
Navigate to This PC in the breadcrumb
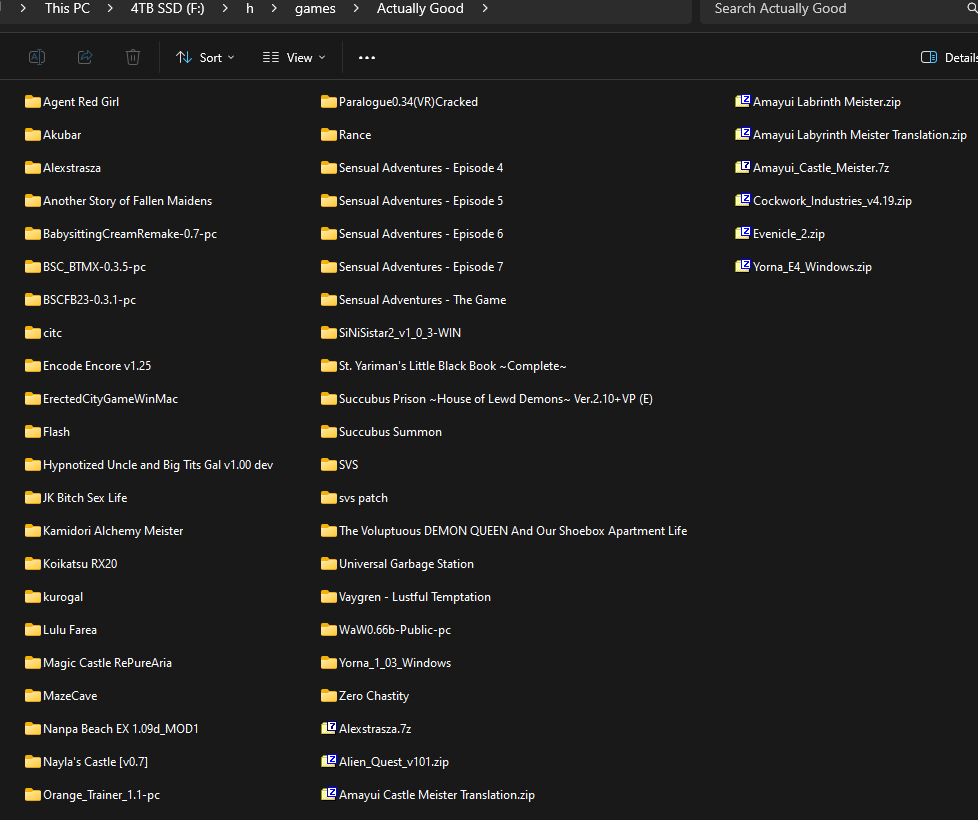(x=67, y=9)
